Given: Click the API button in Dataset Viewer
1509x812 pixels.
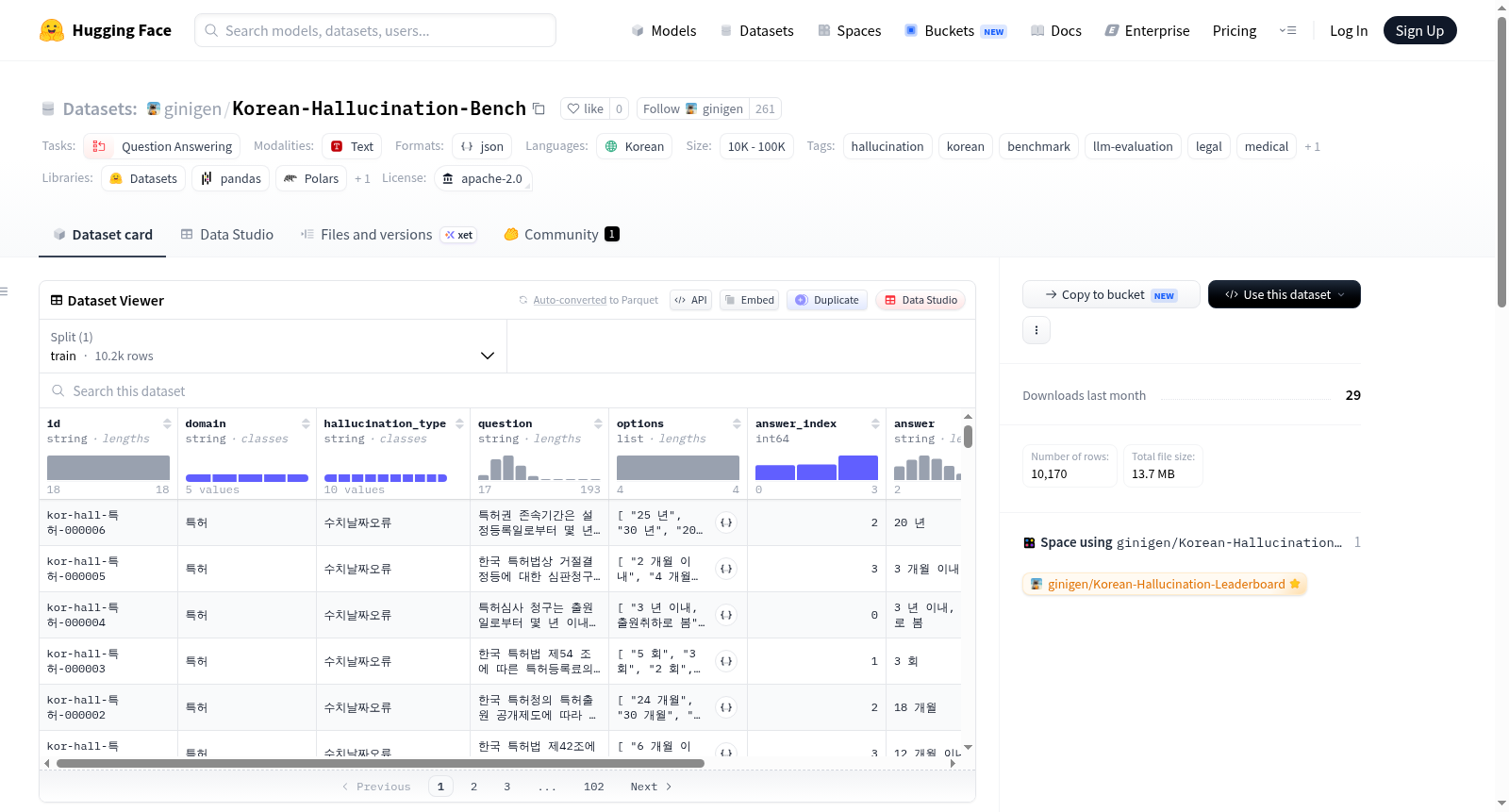Looking at the screenshot, I should pyautogui.click(x=690, y=300).
